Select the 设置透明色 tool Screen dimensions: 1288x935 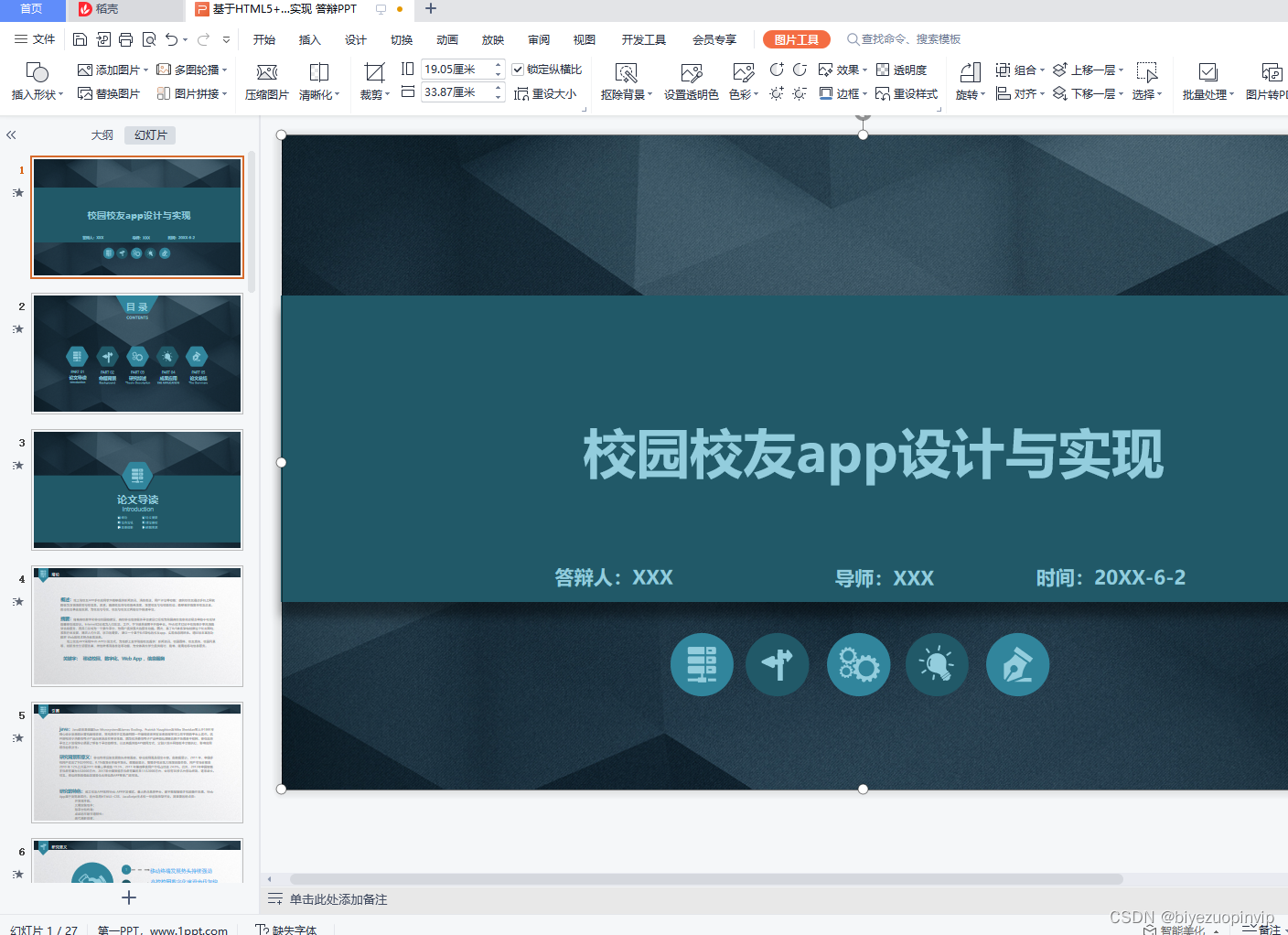(691, 81)
